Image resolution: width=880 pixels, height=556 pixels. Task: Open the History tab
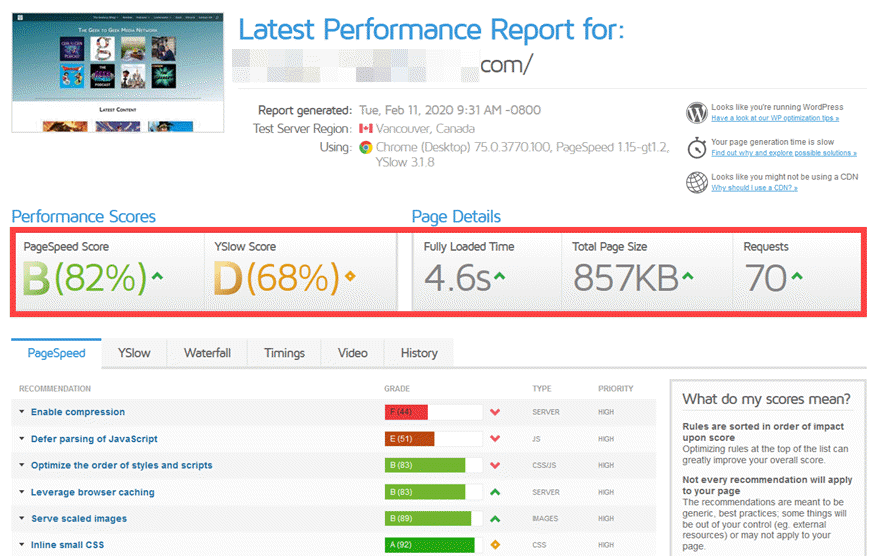point(418,353)
